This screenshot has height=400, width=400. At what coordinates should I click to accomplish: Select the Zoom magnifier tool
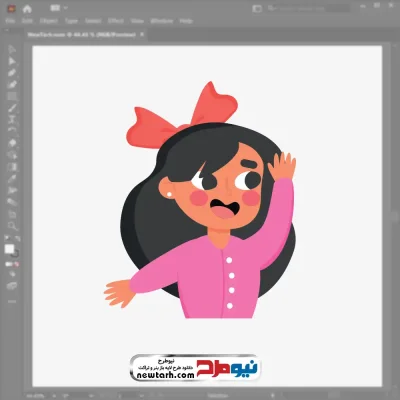tap(12, 226)
